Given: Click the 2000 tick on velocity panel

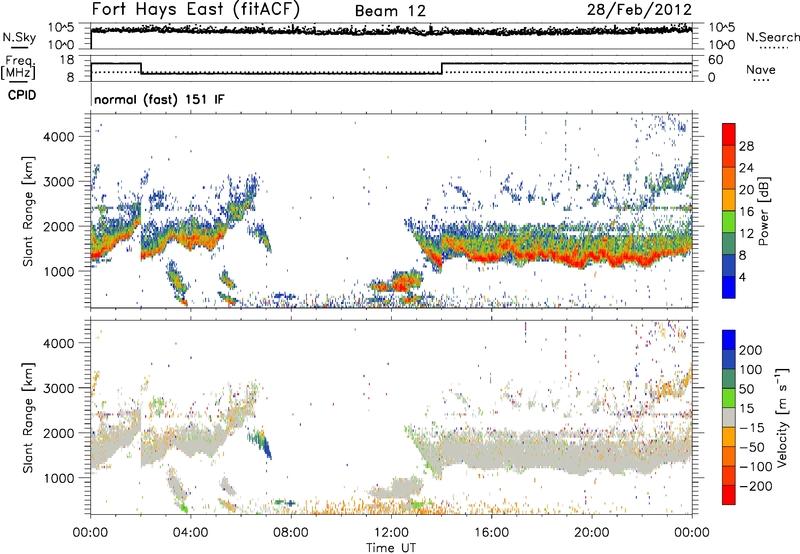Looking at the screenshot, I should tap(59, 433).
